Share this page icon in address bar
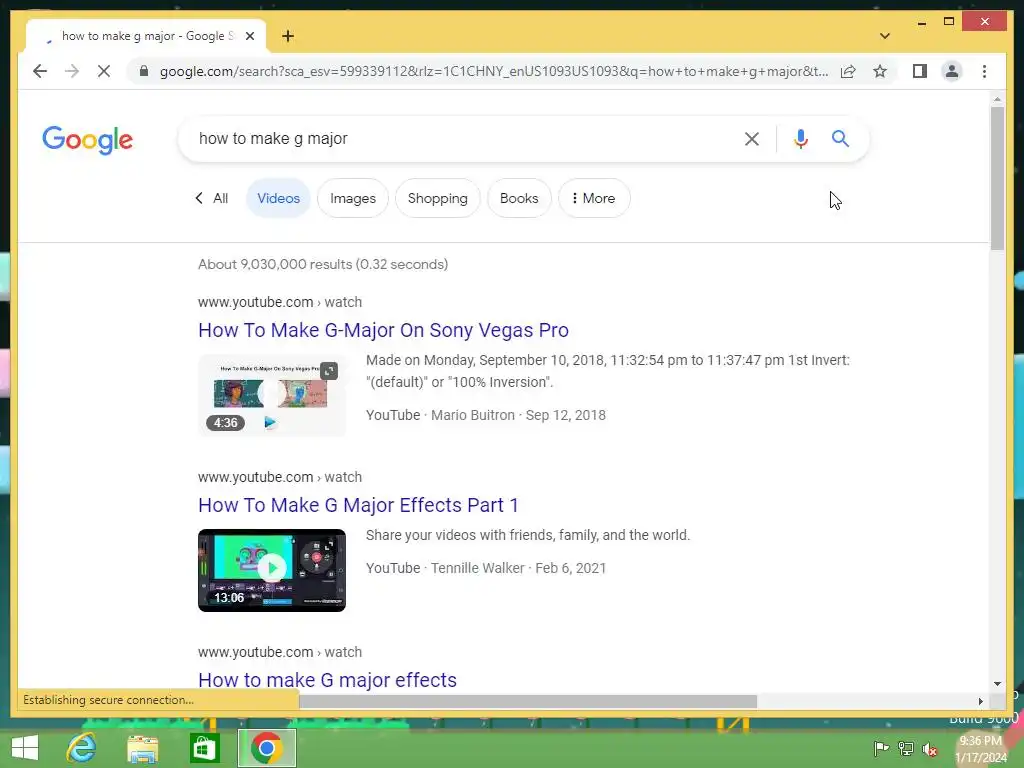Viewport: 1024px width, 768px height. click(848, 71)
